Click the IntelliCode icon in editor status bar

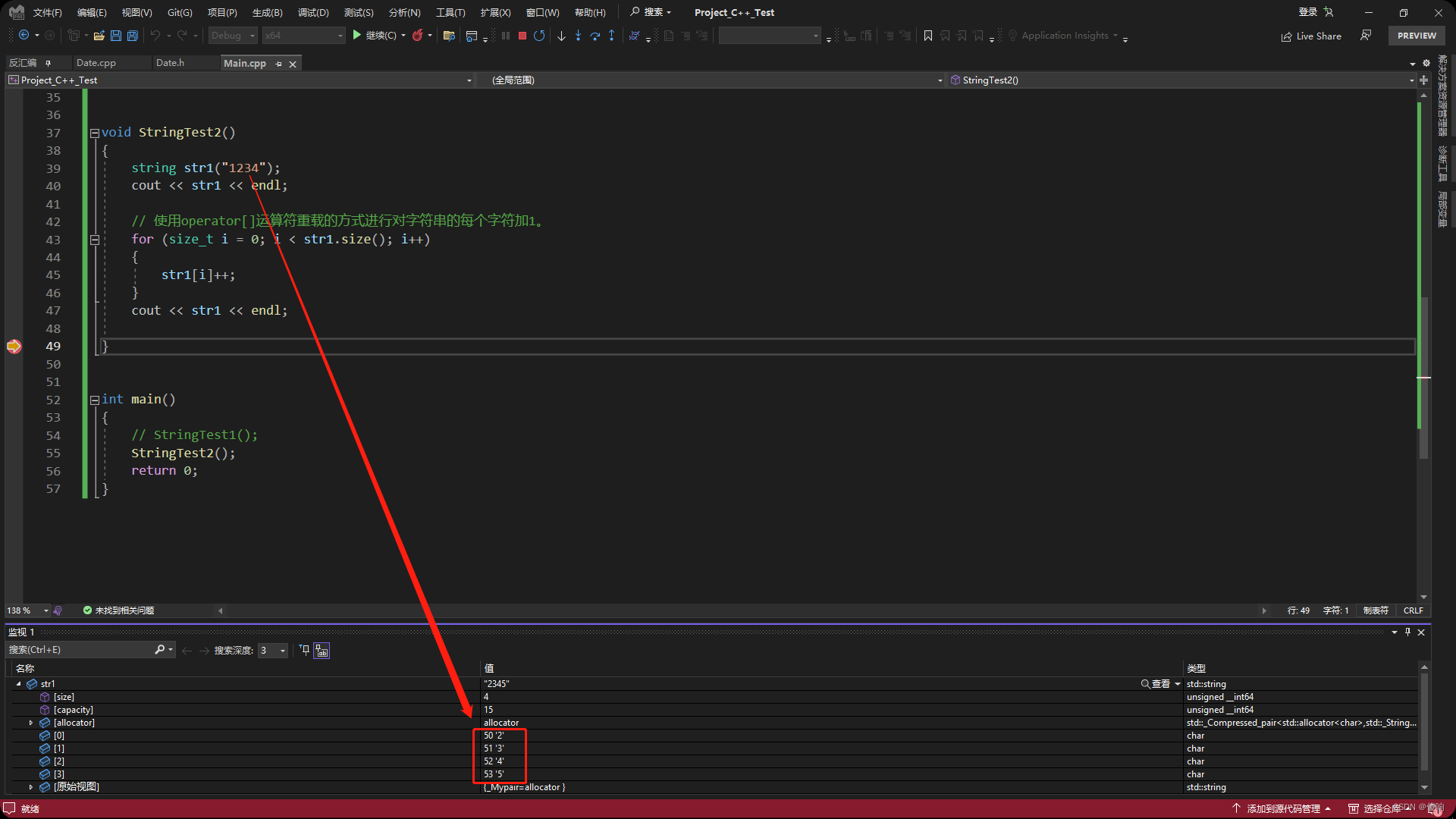tap(58, 610)
